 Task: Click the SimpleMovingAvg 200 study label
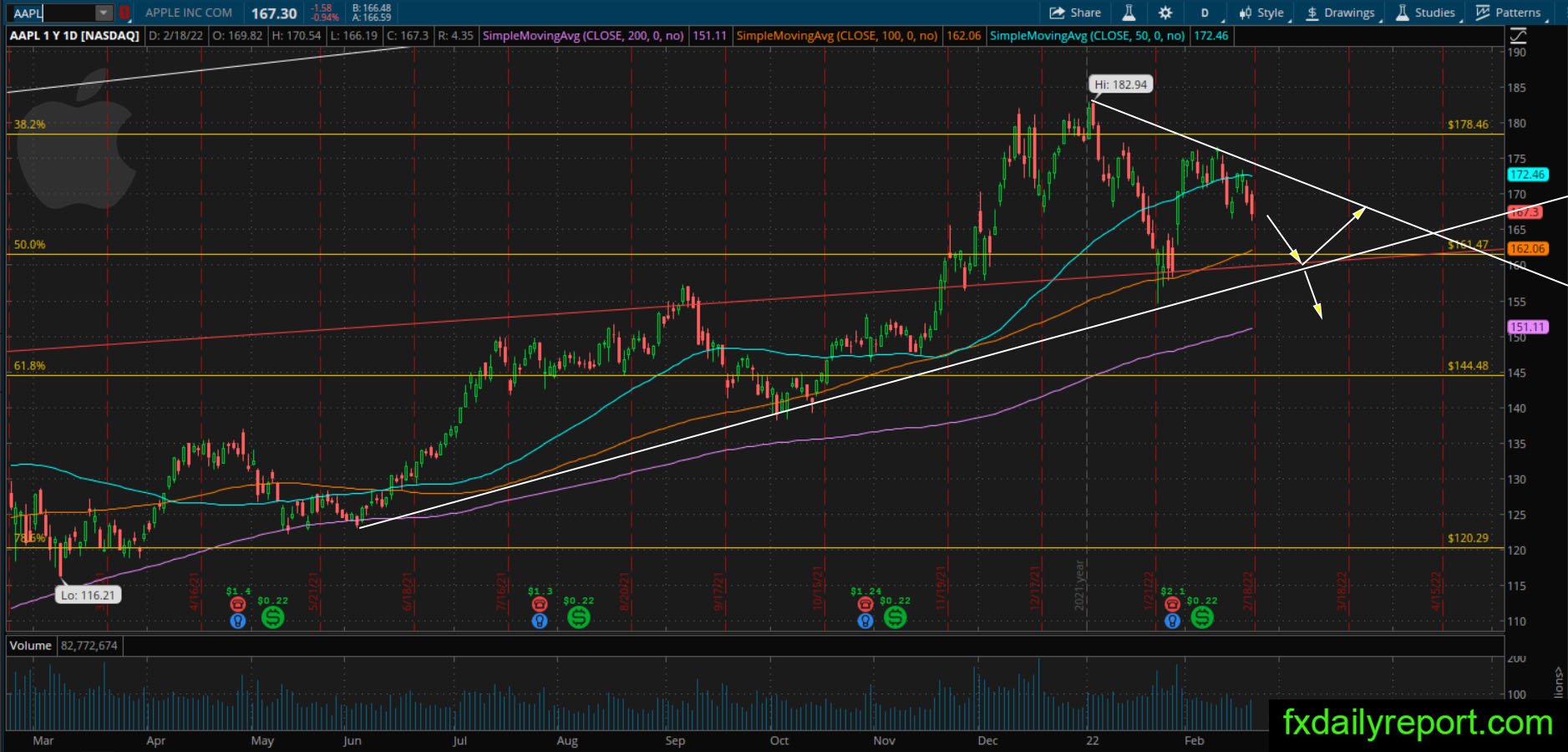tap(583, 36)
